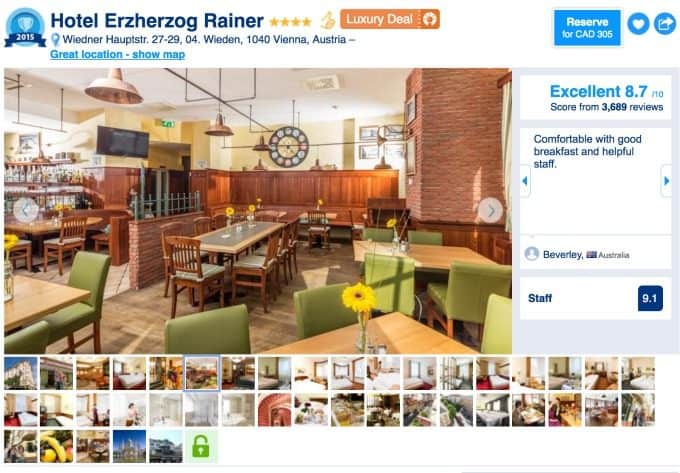The image size is (680, 473).
Task: Click the Staff 9.1 score badge
Action: (650, 298)
